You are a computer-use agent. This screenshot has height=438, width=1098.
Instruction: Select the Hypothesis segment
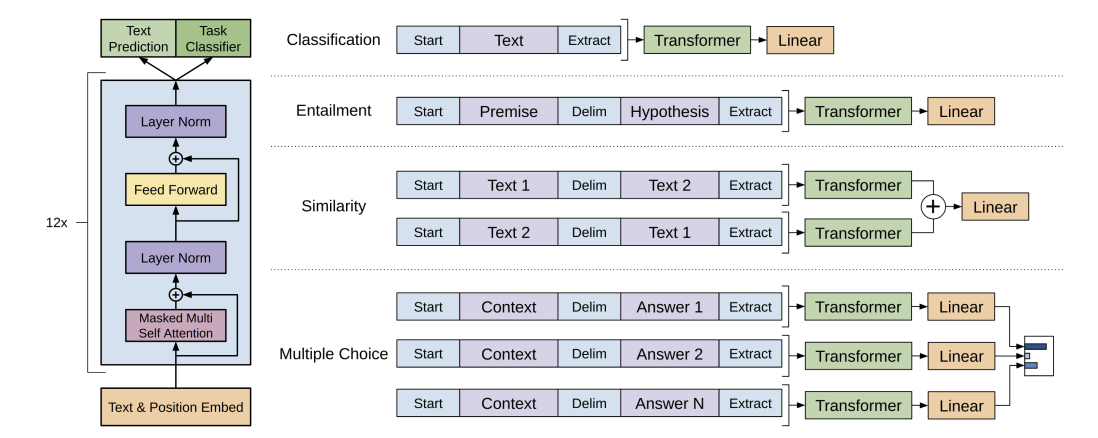click(669, 111)
